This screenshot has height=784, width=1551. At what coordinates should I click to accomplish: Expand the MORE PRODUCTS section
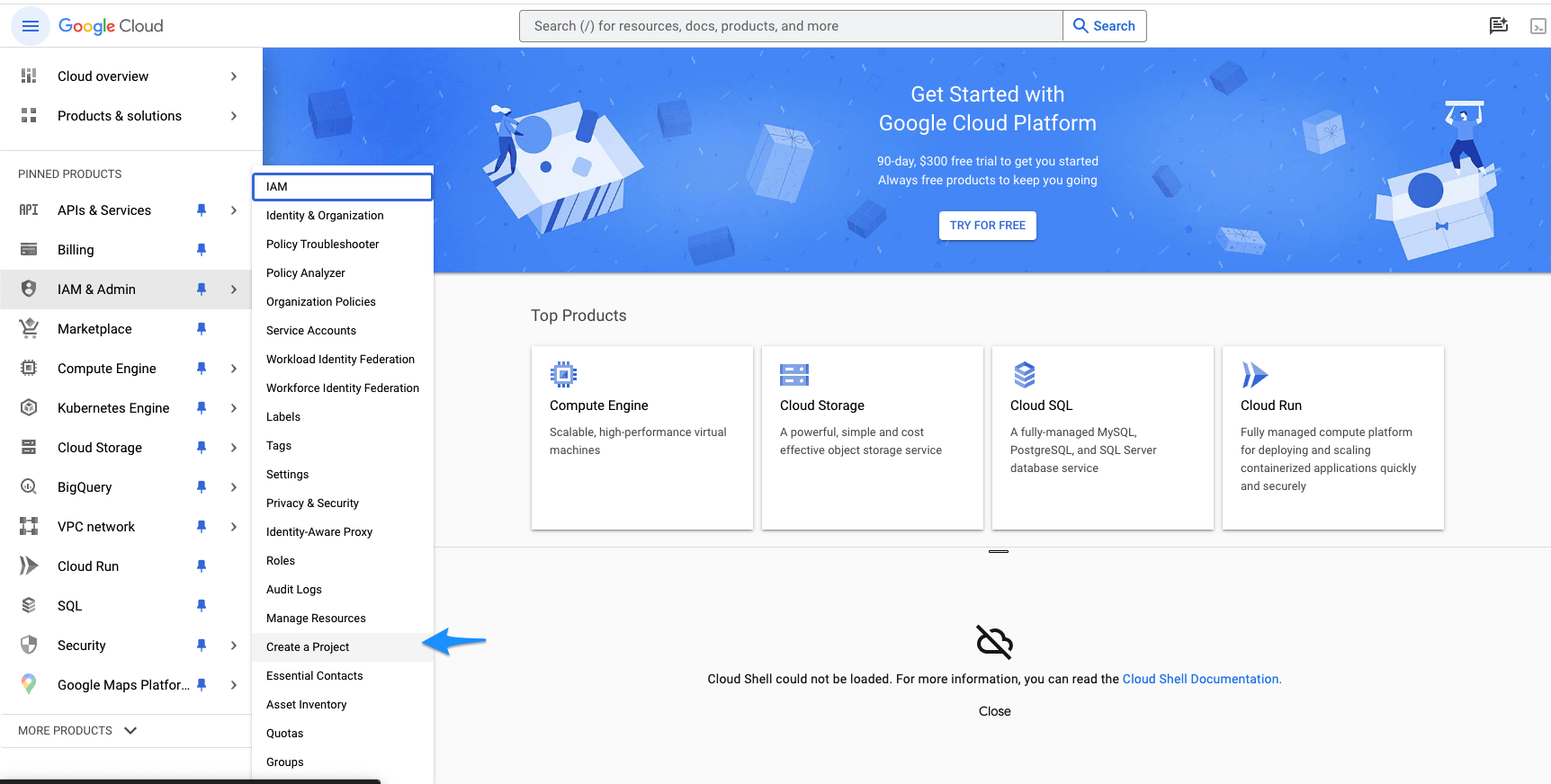coord(78,730)
